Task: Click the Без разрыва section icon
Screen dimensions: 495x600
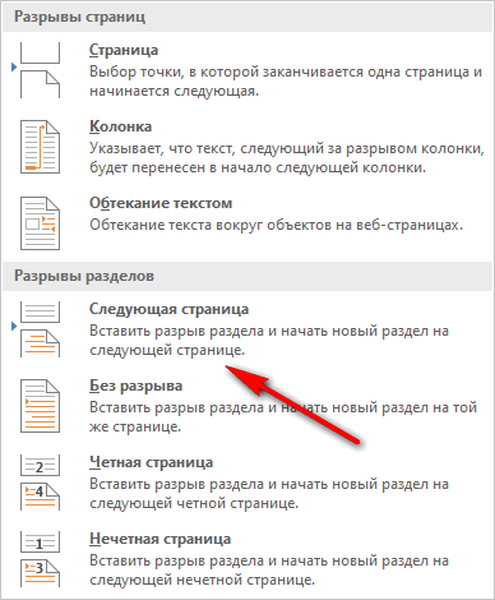Action: coord(40,406)
